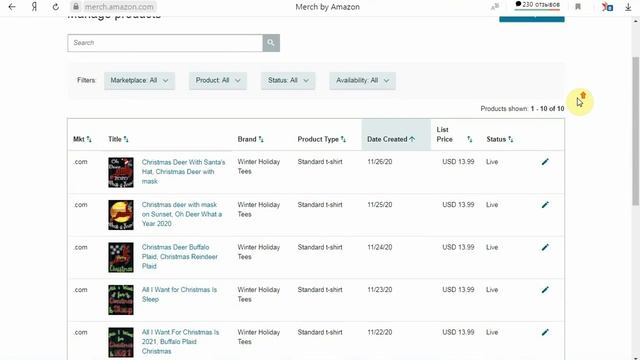
Task: Edit the 11/25/20 product with pencil icon
Action: 545,205
